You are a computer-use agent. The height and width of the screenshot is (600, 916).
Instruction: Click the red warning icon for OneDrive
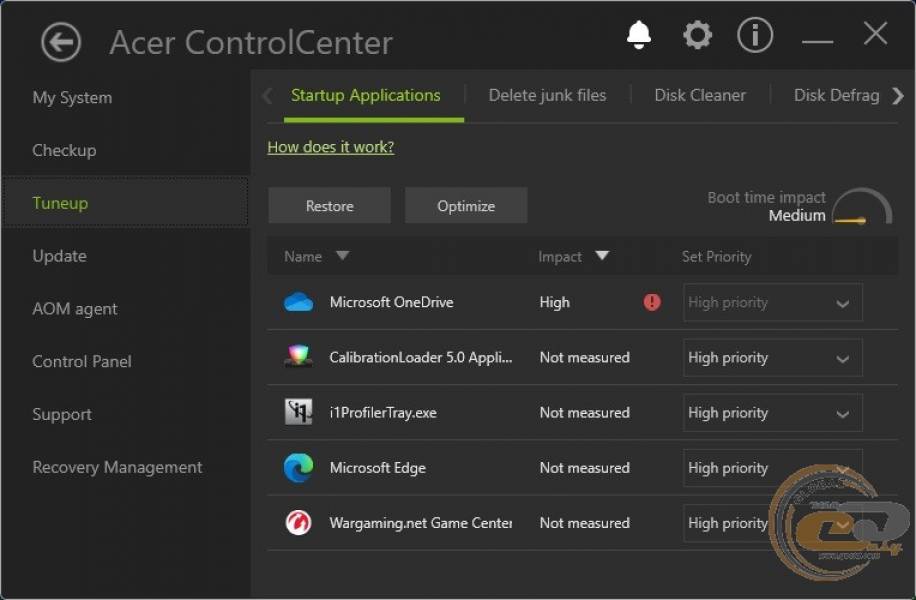tap(652, 302)
